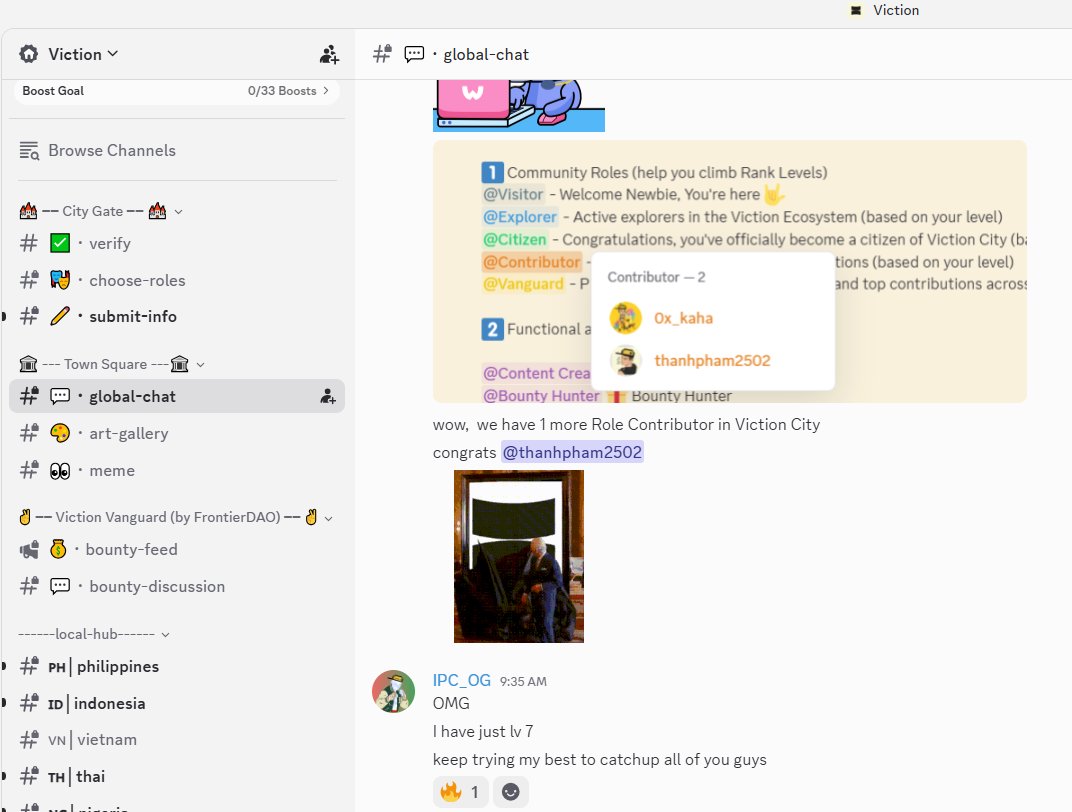Open the submit-info channel
Image resolution: width=1072 pixels, height=812 pixels.
(x=176, y=316)
